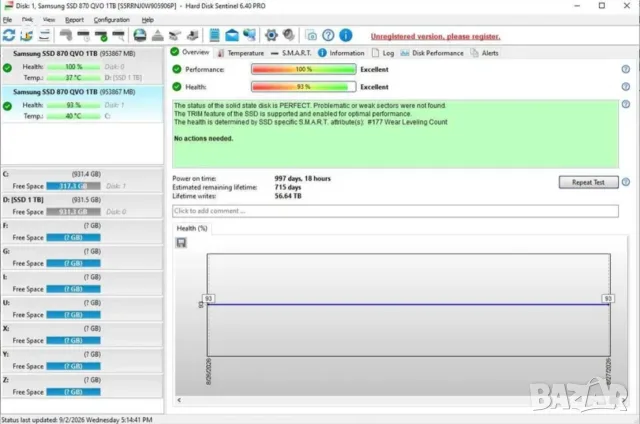This screenshot has width=640, height=424.
Task: Click the network computers toolbar icon
Action: pos(249,36)
